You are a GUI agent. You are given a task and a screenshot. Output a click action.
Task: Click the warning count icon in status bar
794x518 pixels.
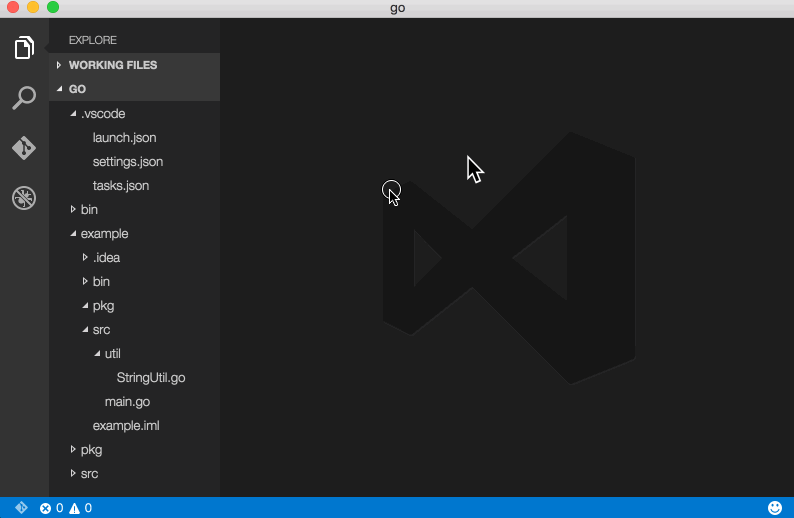74,508
